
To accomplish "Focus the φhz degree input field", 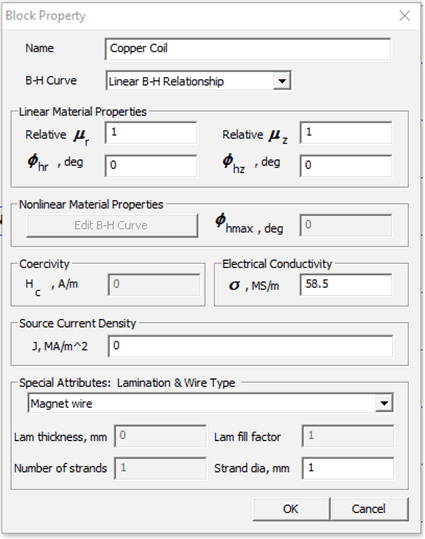I will pyautogui.click(x=346, y=165).
